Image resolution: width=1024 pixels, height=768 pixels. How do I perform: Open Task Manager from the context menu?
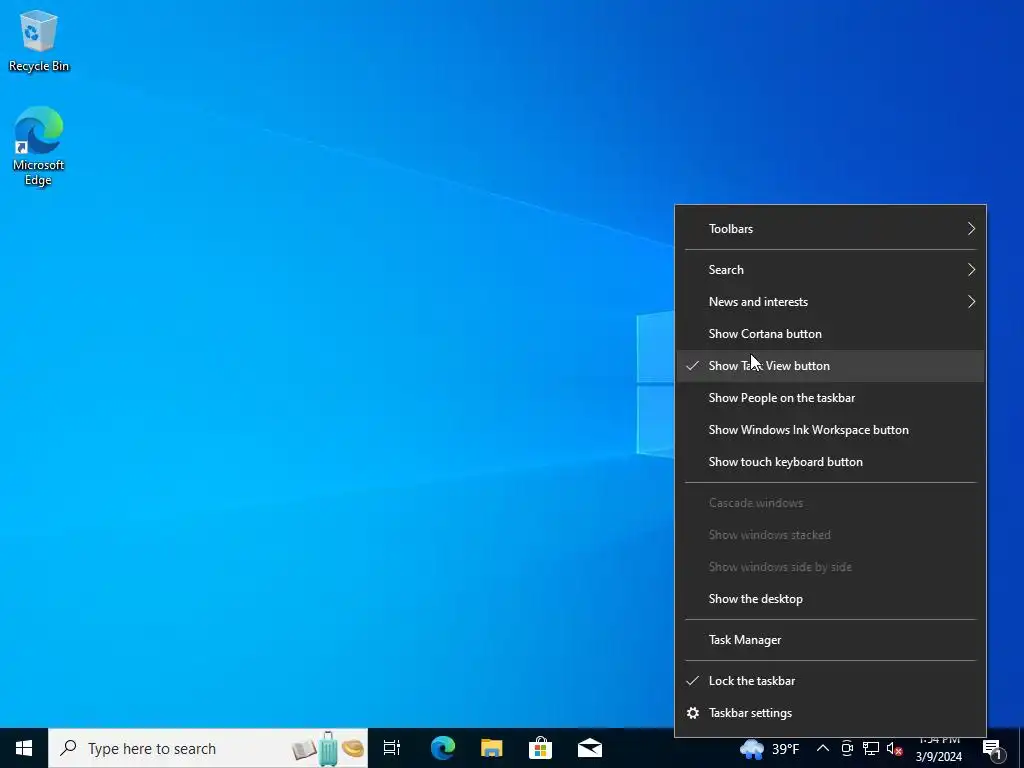click(x=831, y=640)
